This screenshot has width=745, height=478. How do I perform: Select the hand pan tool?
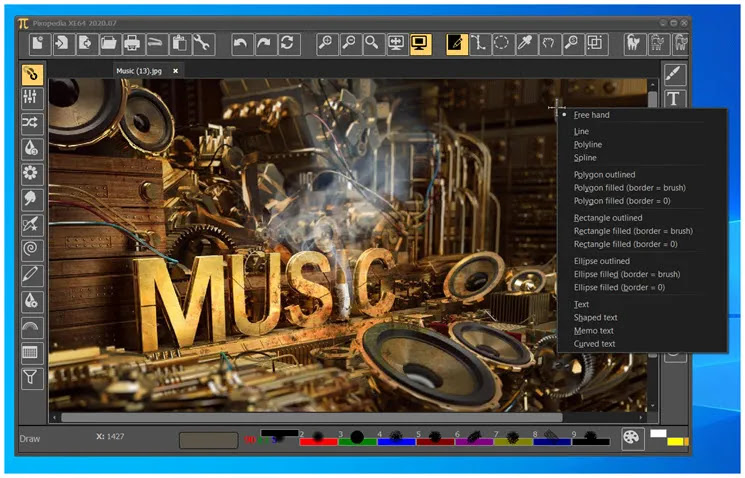tap(549, 44)
